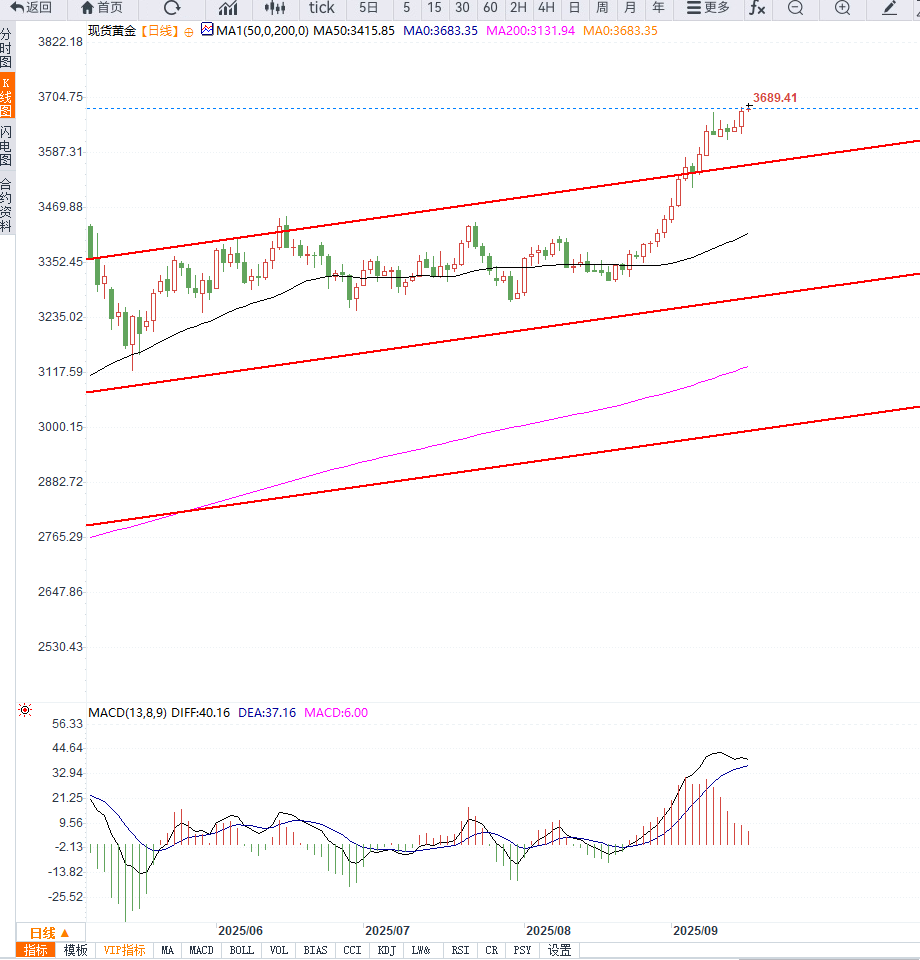920x960 pixels.
Task: Click the 2025/07 date axis label
Action: coord(387,931)
